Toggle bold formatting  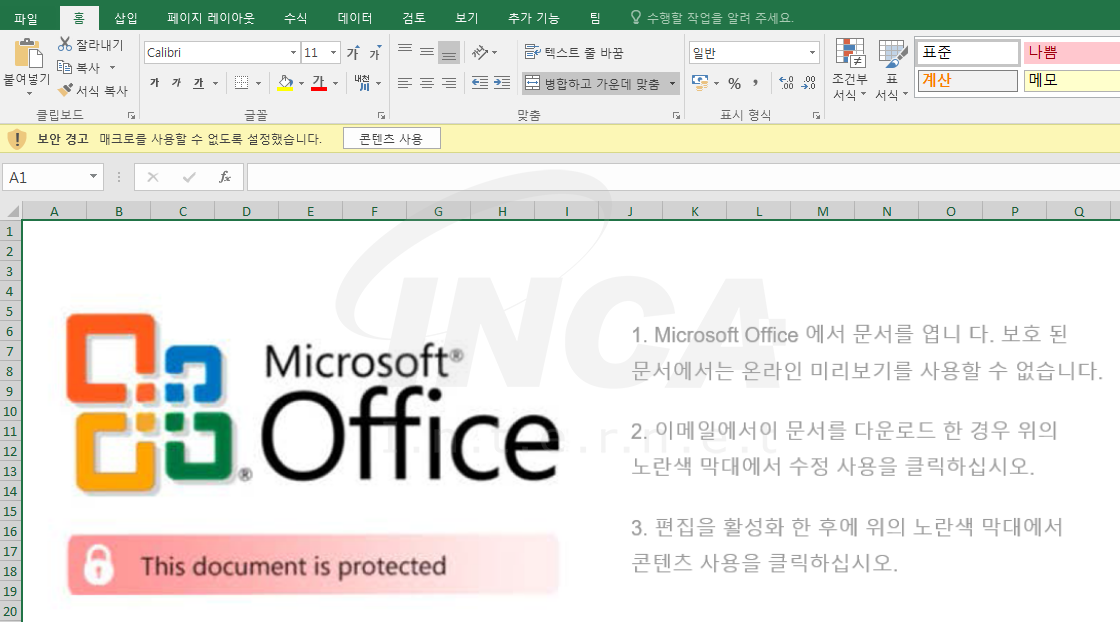pos(154,83)
